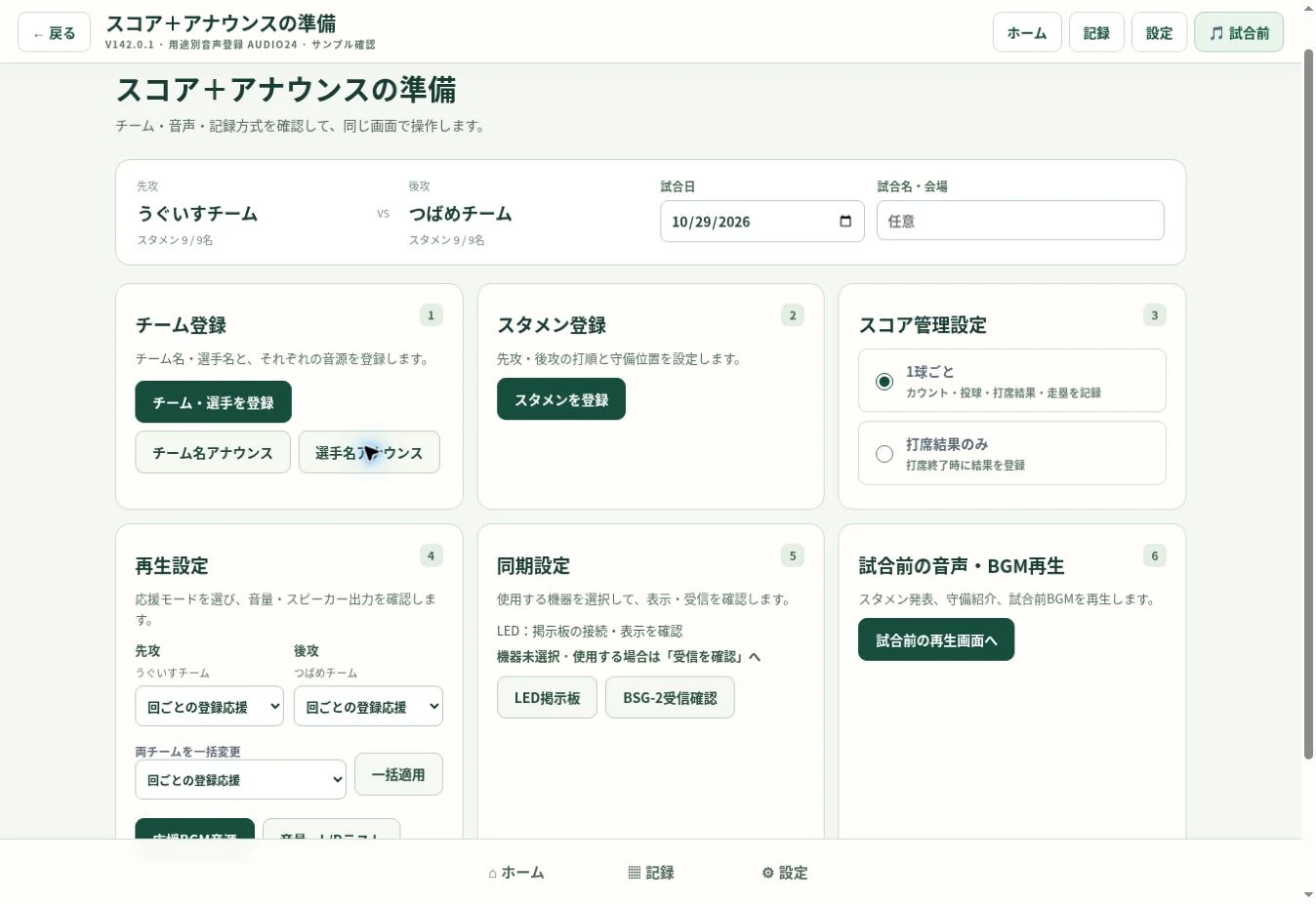The image size is (1316, 904).
Task: Open the LED掲示板 sync setting
Action: (547, 698)
